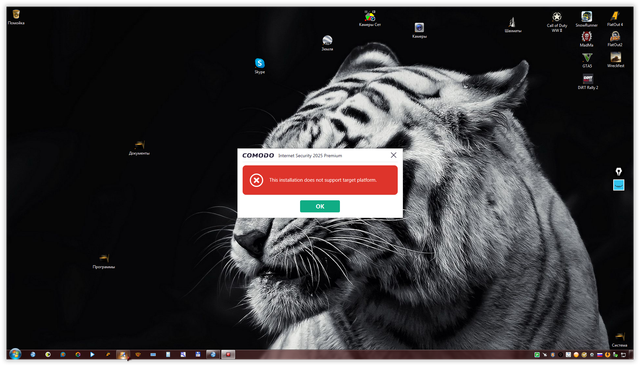Click the red record icon on taskbar
This screenshot has height=366, width=640.
click(228, 355)
